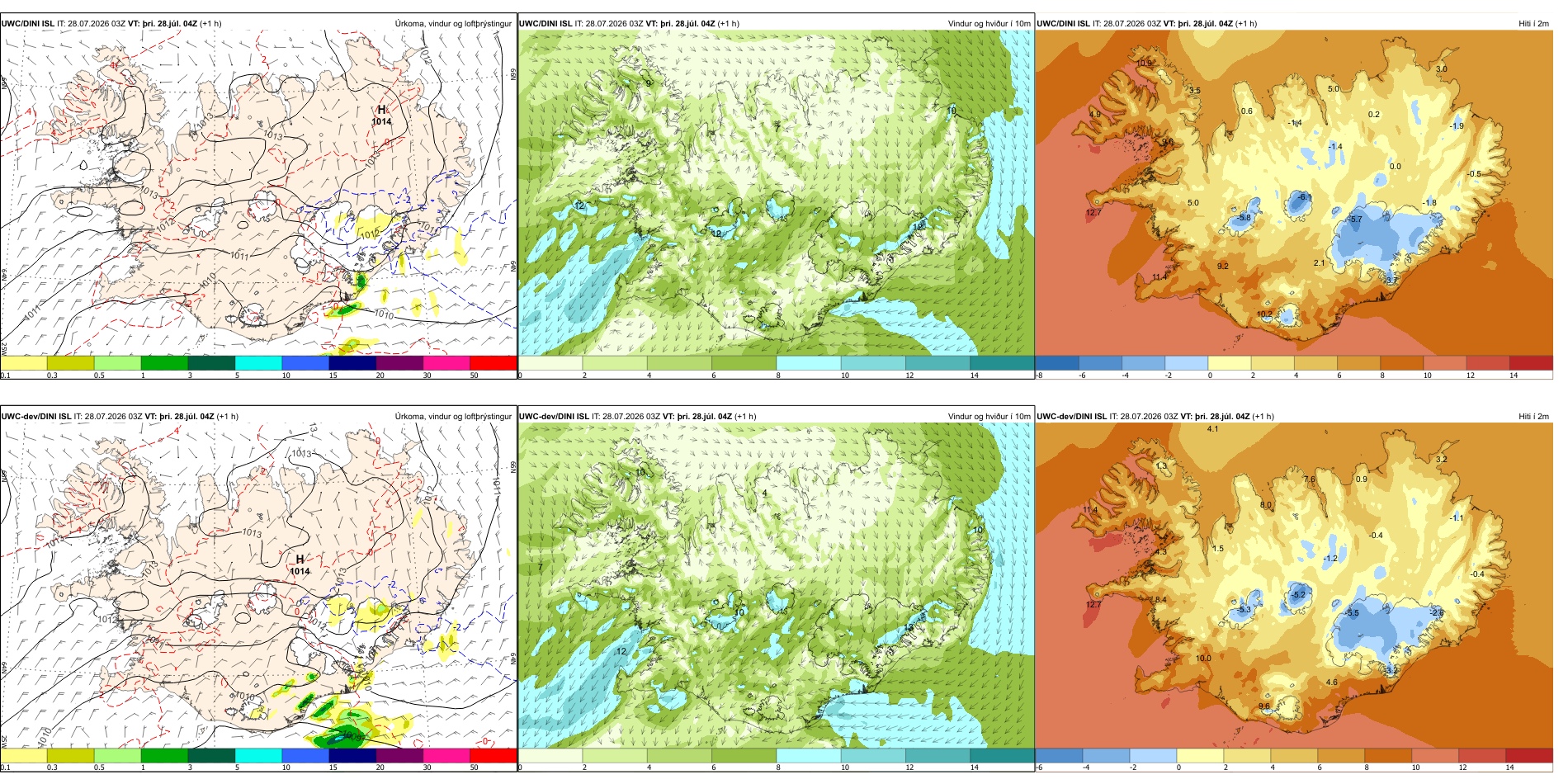
Task: Pick the dark teal 14+ swatch in top wind legend
Action: (x=1002, y=363)
